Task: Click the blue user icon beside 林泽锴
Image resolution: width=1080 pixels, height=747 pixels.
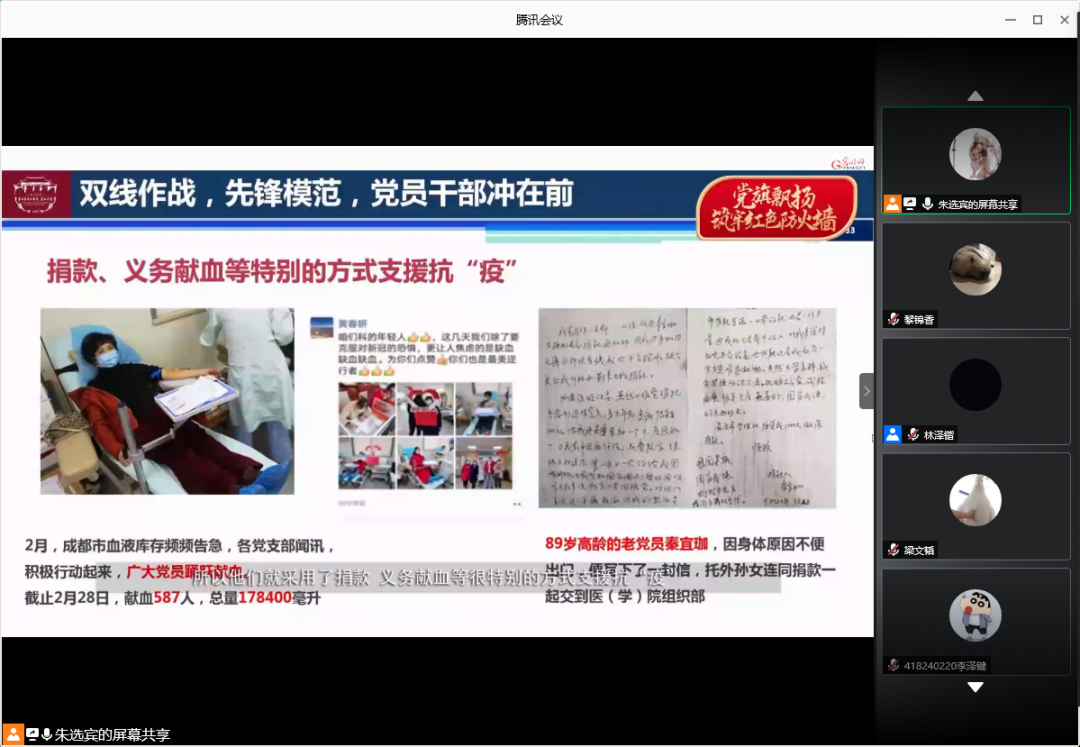Action: [x=892, y=434]
